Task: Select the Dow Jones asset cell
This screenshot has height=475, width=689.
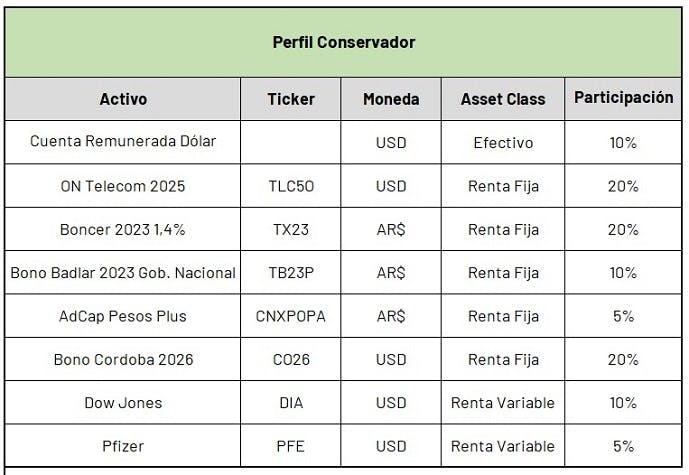Action: [x=123, y=402]
